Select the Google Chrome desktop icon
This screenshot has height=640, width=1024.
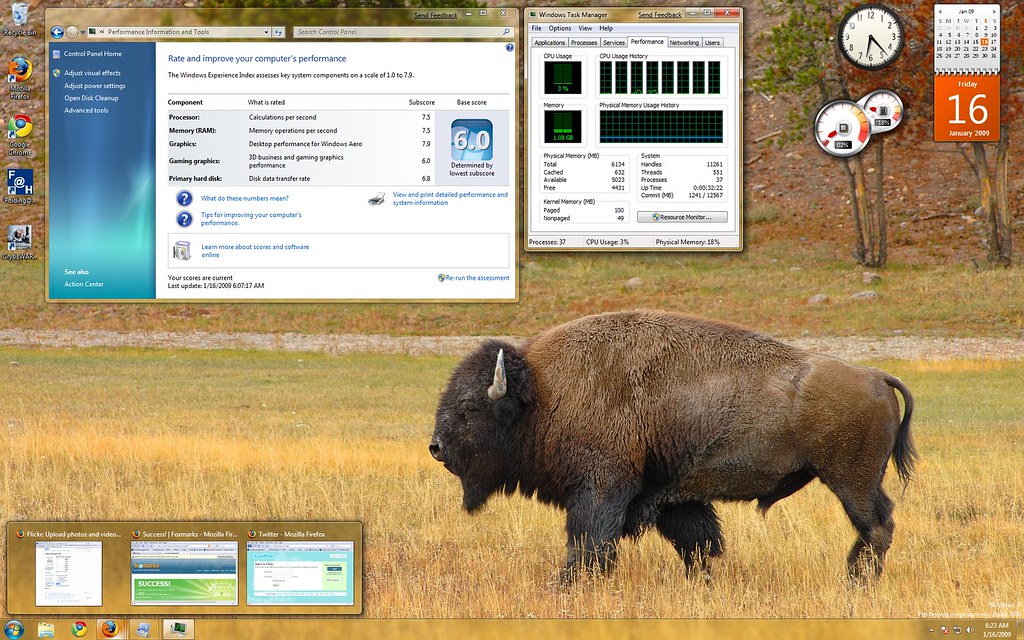(x=19, y=128)
